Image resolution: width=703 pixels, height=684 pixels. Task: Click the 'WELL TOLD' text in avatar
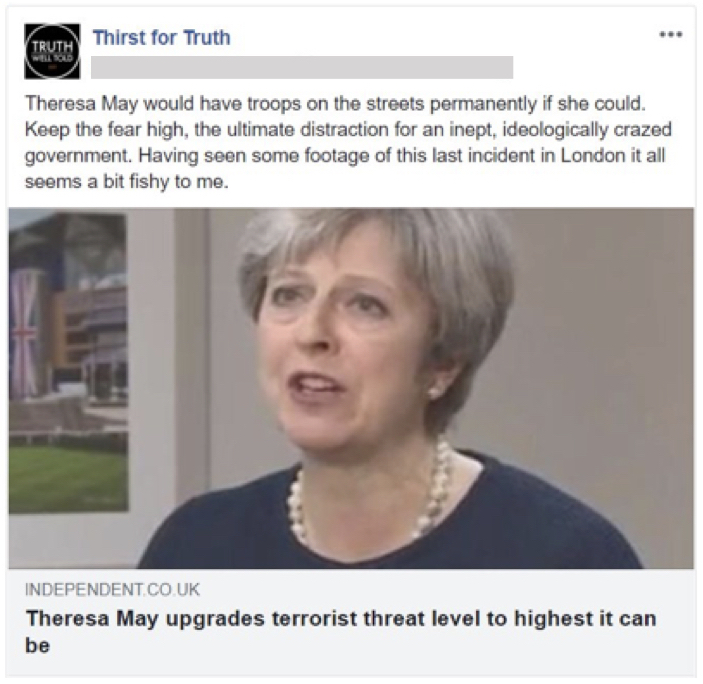point(52,57)
